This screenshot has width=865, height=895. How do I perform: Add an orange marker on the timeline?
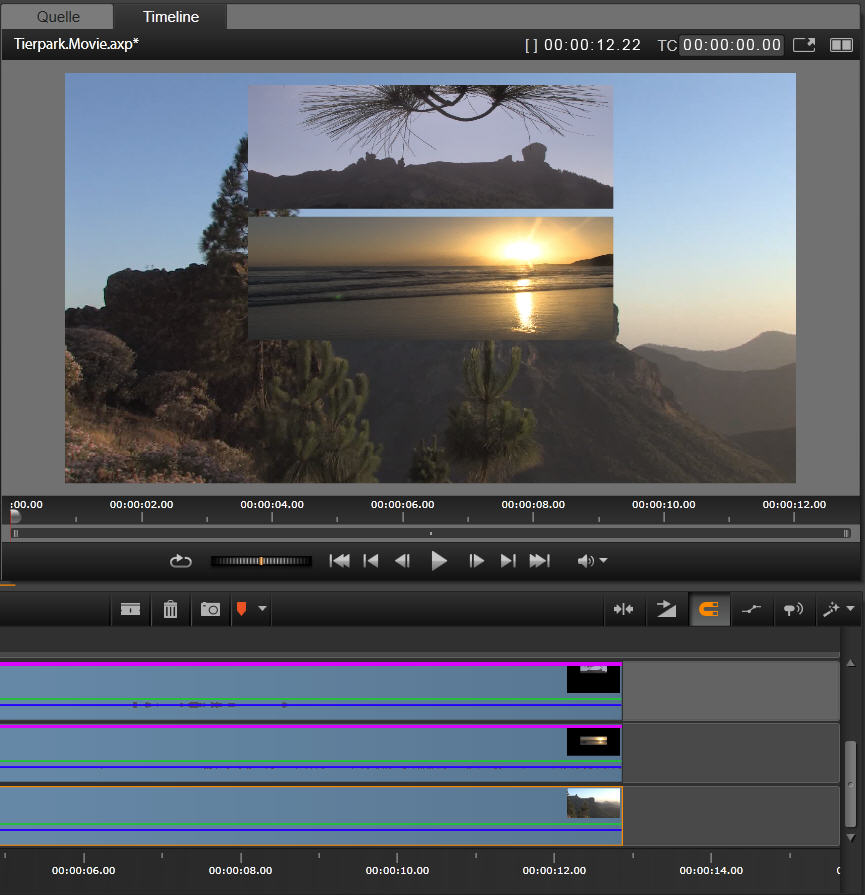click(x=241, y=609)
